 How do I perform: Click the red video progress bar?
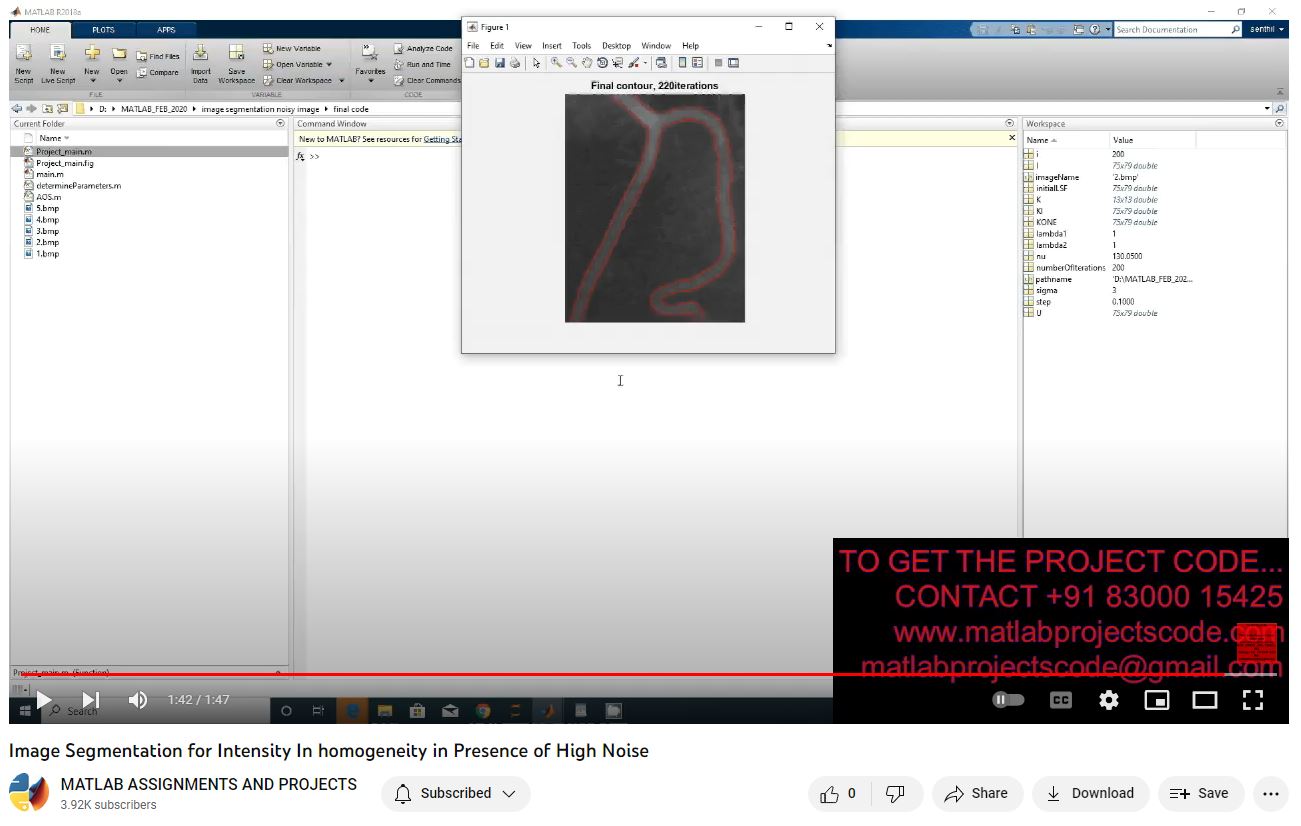click(600, 674)
